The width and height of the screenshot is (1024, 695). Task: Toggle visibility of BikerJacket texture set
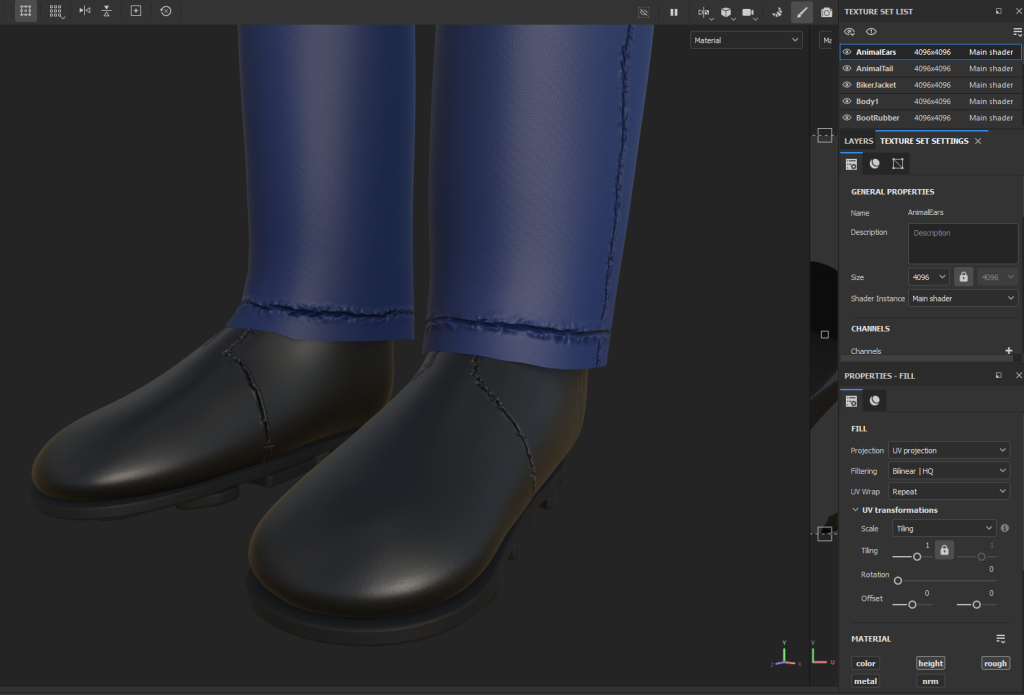point(847,85)
